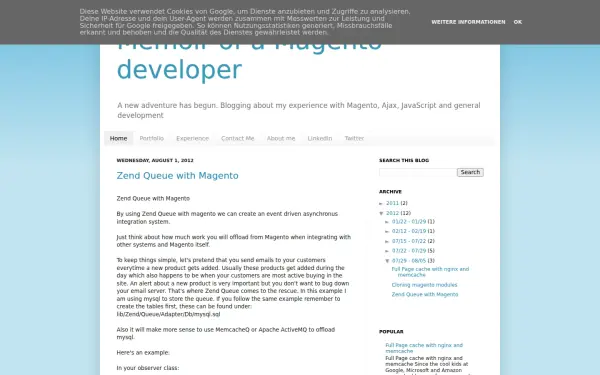Open the Zend Queue with Magento post title
This screenshot has height=375, width=600.
(178, 176)
